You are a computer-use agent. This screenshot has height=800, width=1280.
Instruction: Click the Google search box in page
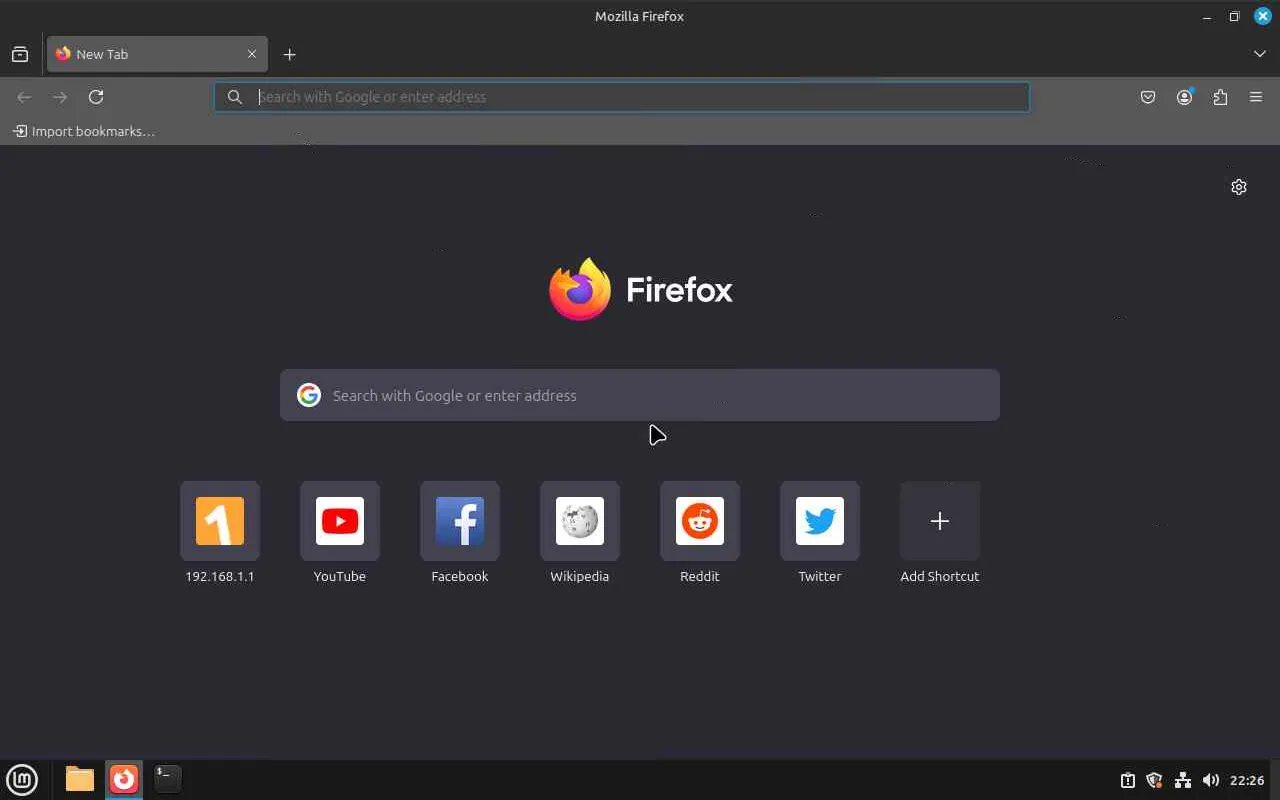click(x=640, y=395)
